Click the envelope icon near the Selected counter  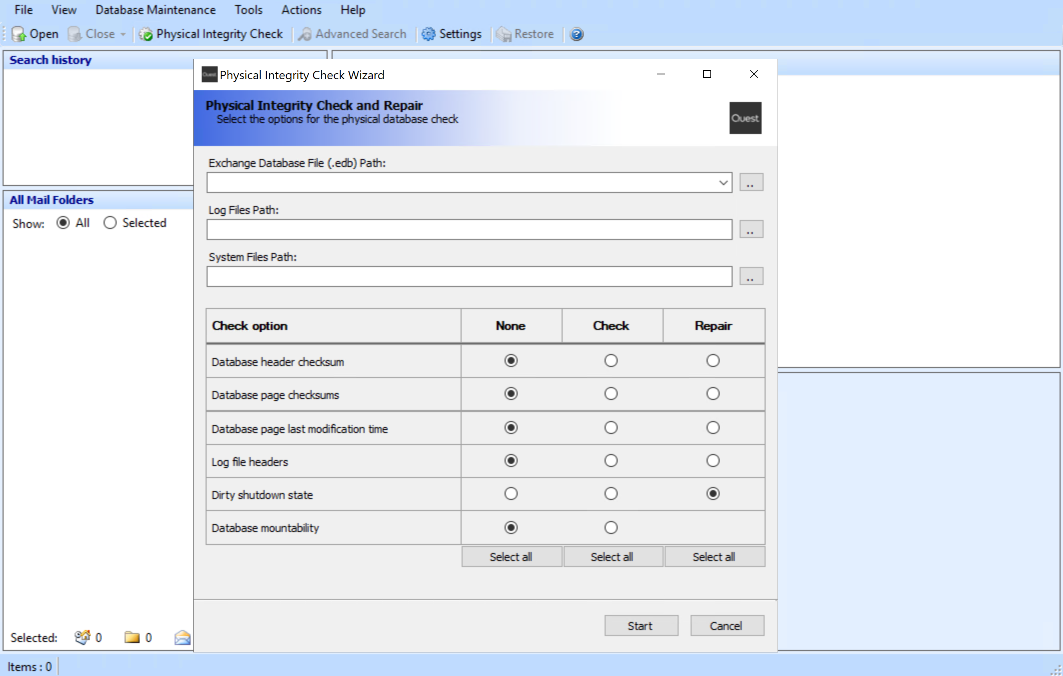(181, 637)
